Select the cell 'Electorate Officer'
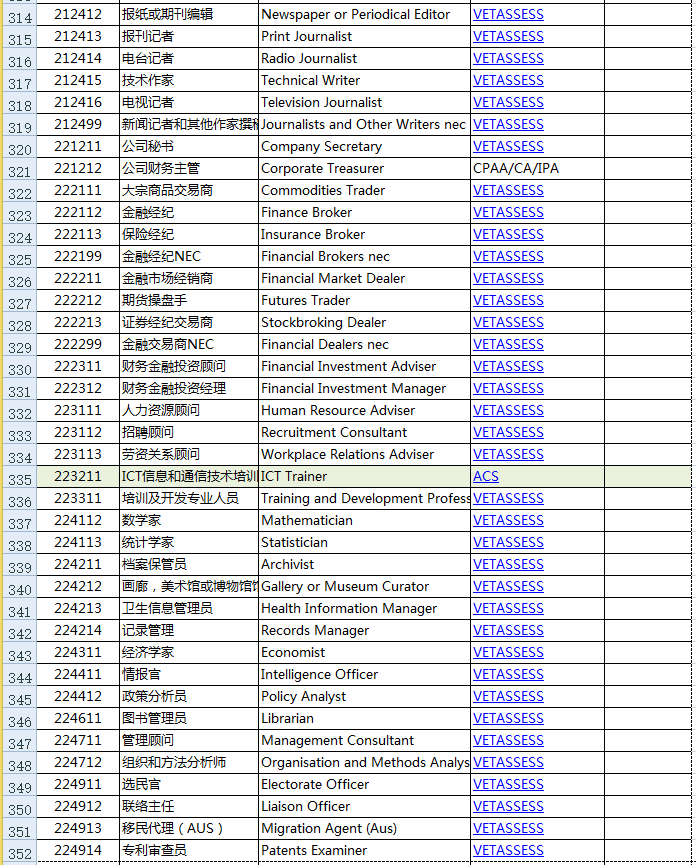 (x=364, y=784)
